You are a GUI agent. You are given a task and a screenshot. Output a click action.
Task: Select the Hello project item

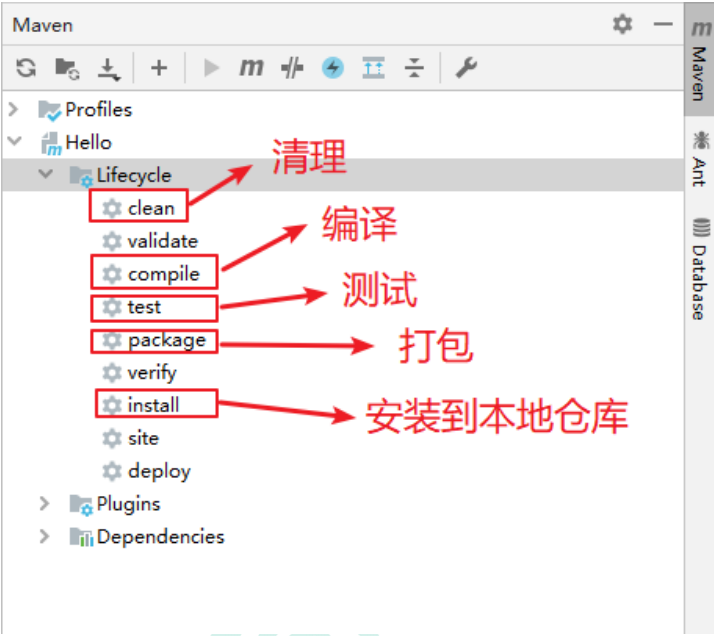88,142
